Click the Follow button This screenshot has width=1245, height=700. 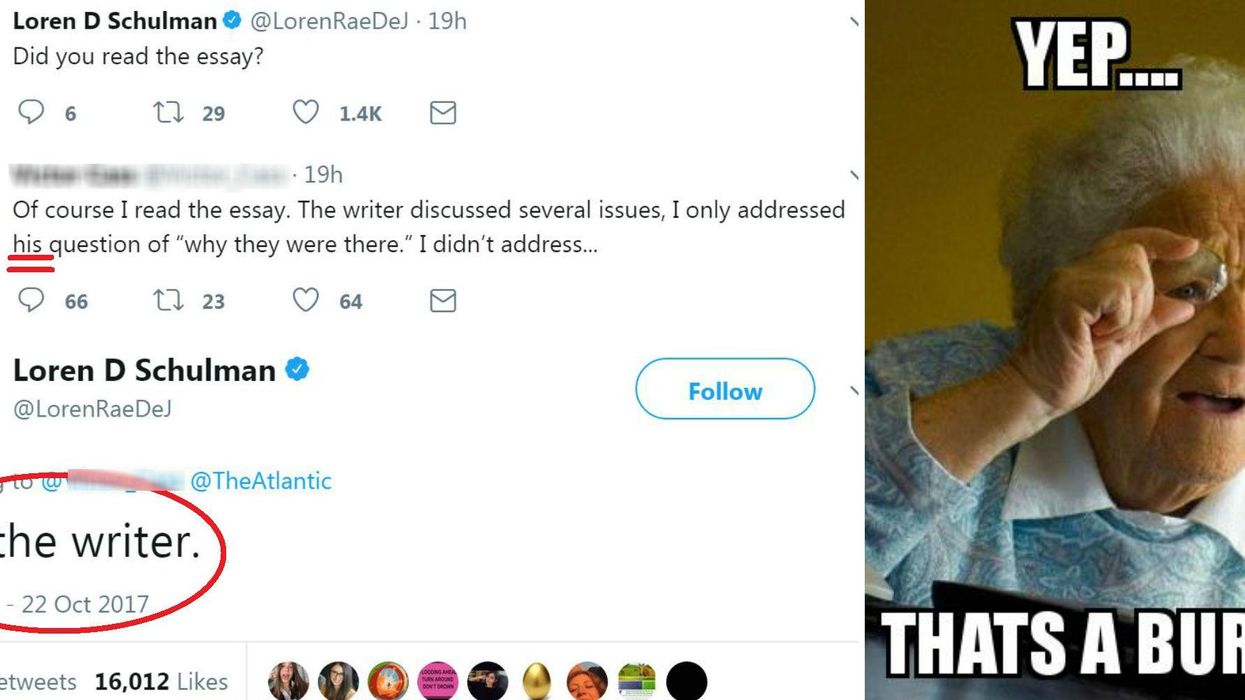pyautogui.click(x=725, y=390)
